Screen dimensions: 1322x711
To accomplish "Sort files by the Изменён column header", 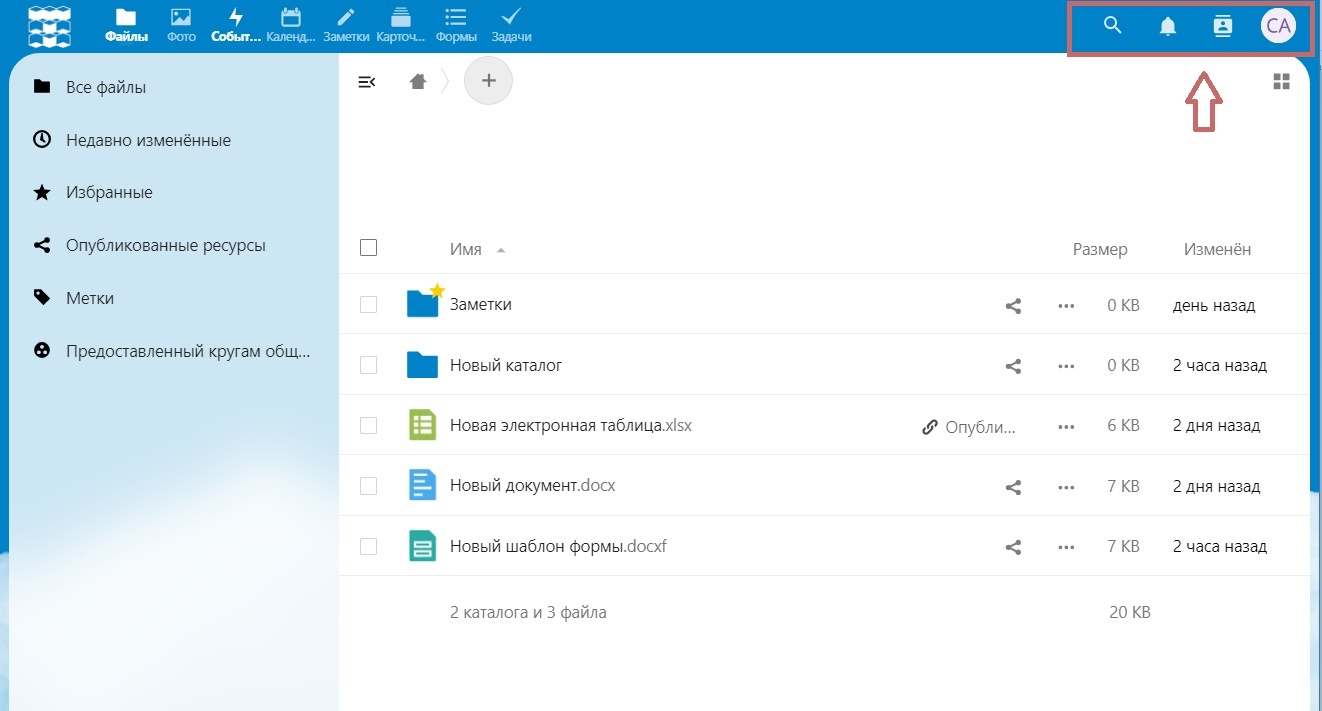I will click(x=1217, y=249).
